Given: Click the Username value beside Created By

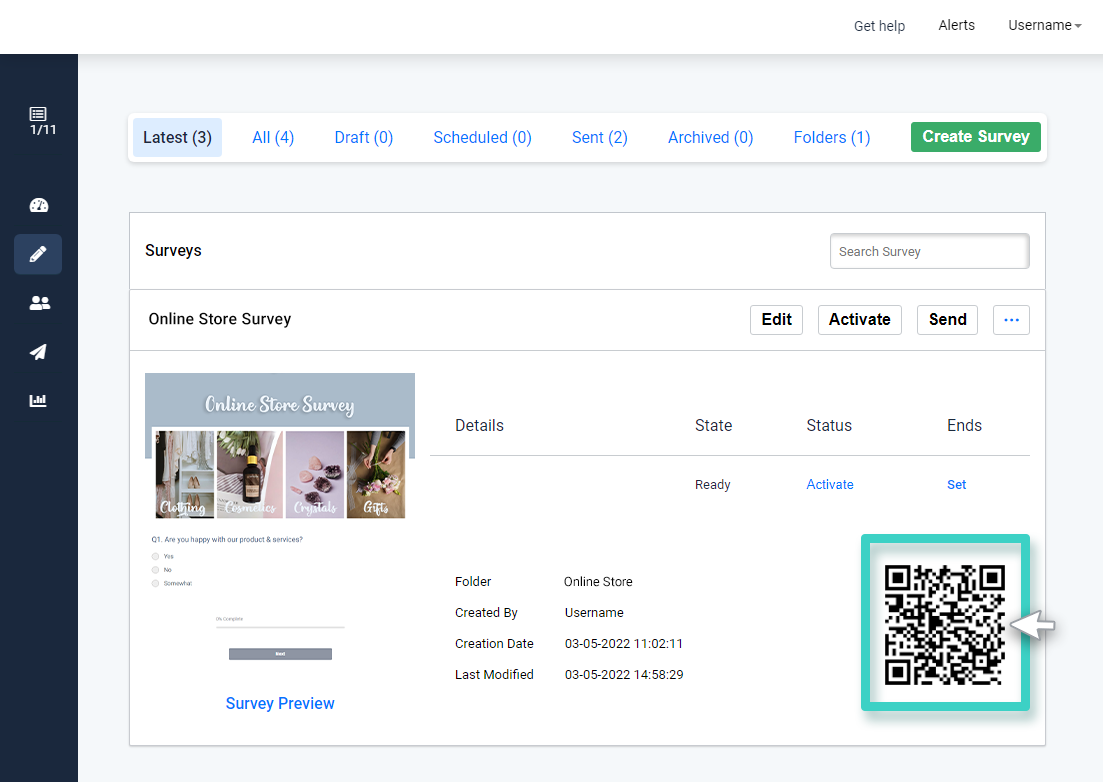Looking at the screenshot, I should click(x=594, y=613).
